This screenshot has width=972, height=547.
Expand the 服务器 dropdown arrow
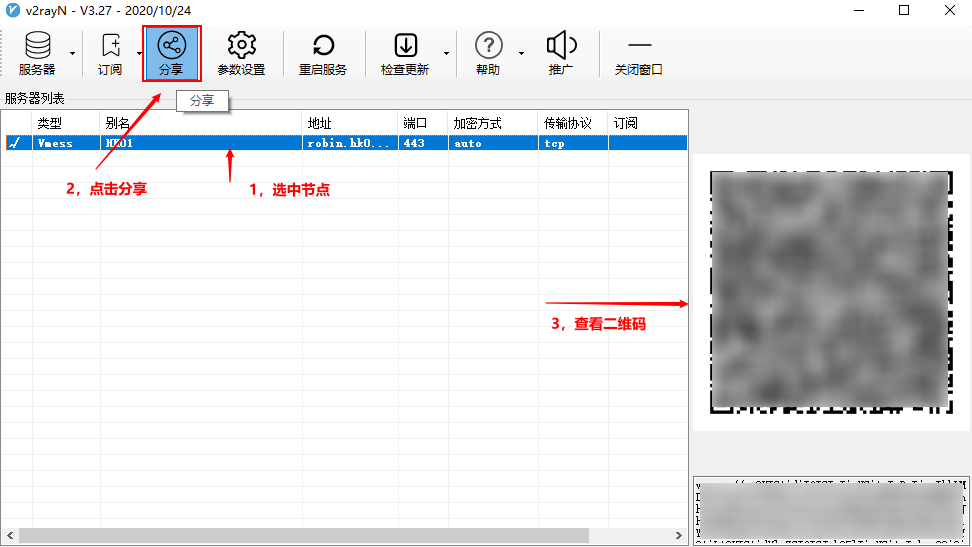point(72,53)
